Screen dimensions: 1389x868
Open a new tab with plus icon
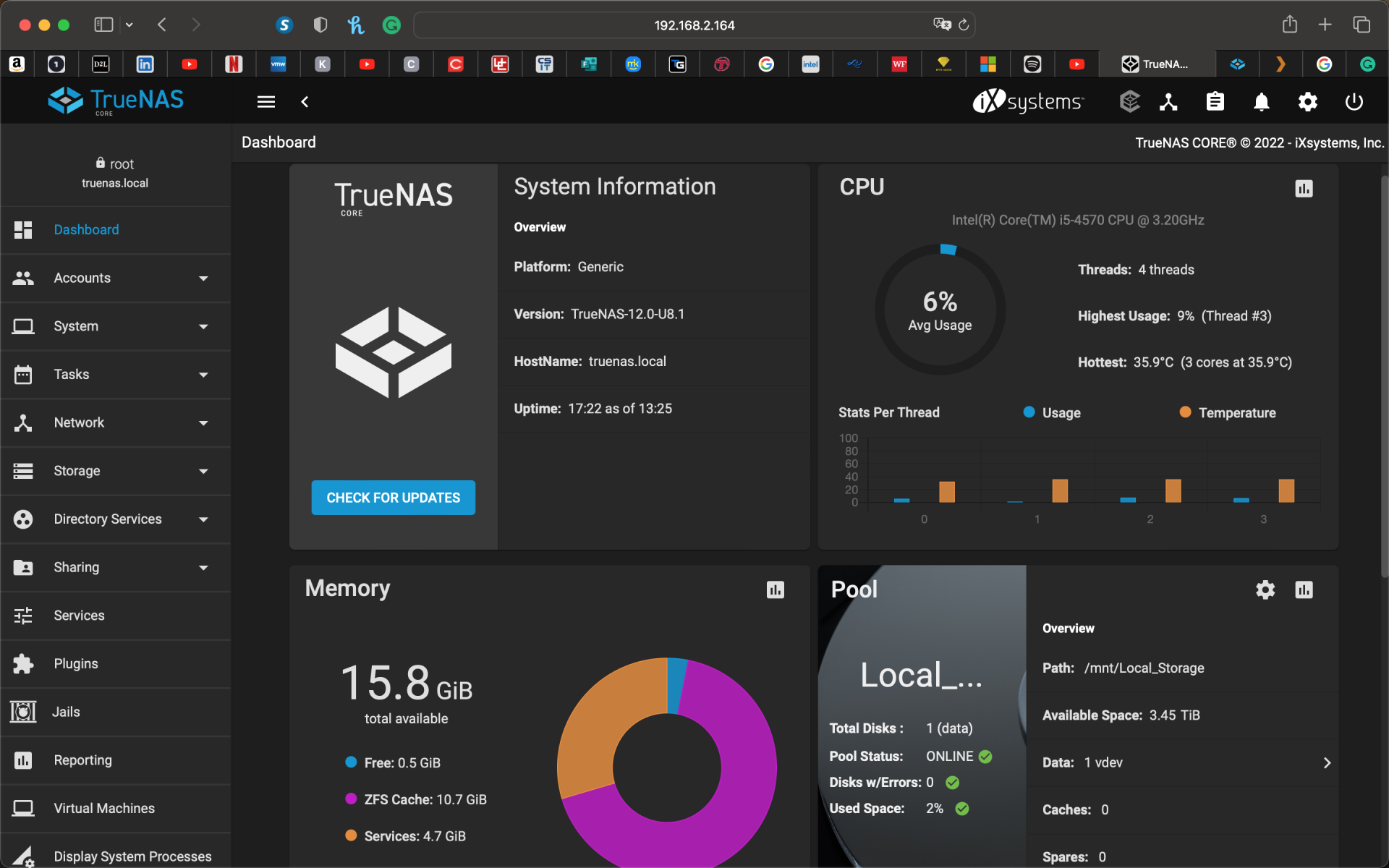tap(1325, 25)
